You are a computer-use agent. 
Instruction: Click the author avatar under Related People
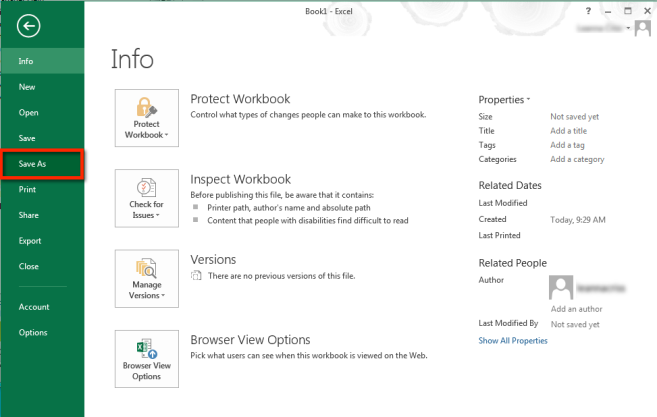point(561,287)
